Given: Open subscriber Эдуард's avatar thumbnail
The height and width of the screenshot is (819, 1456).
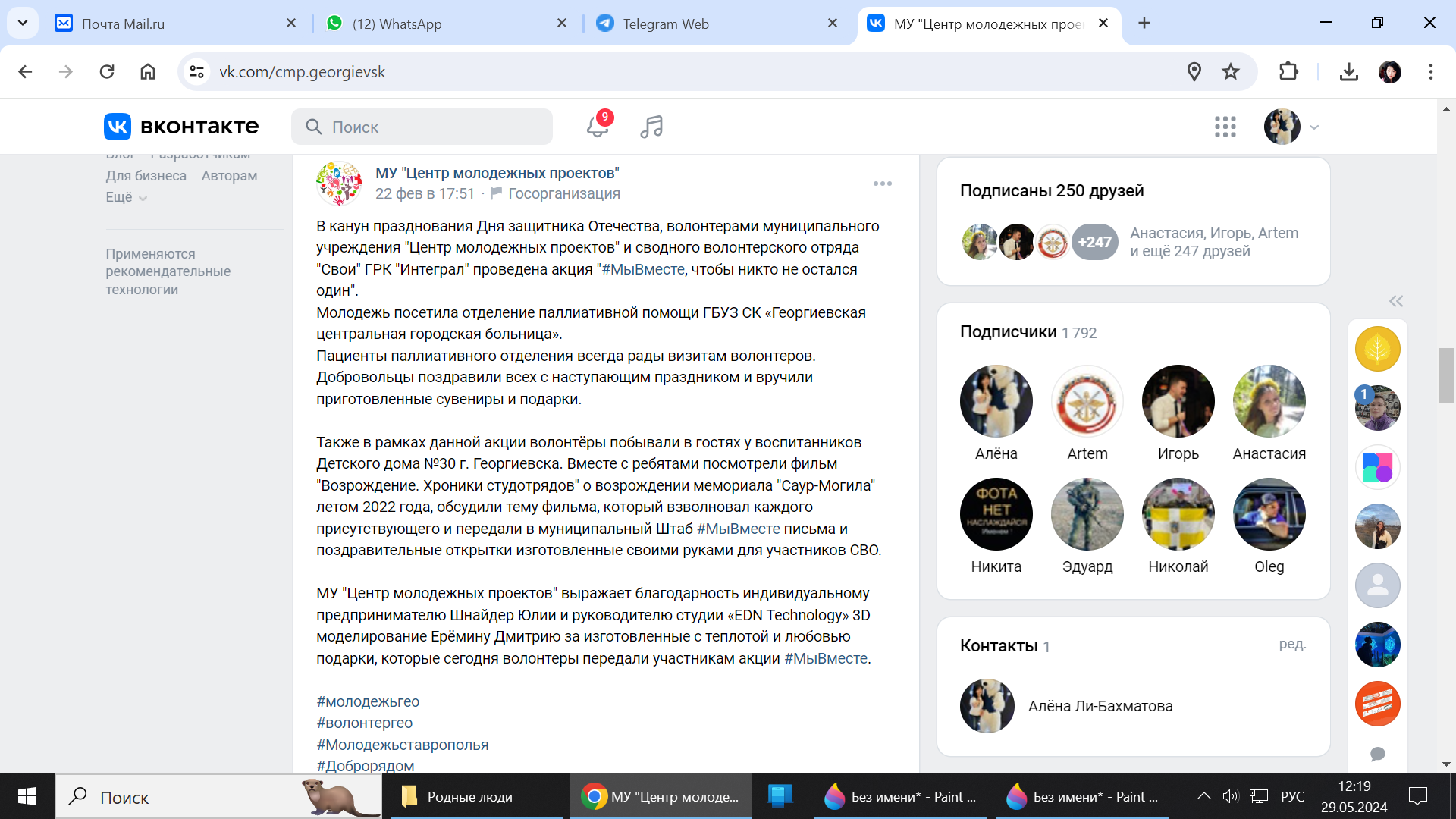Looking at the screenshot, I should (1087, 514).
